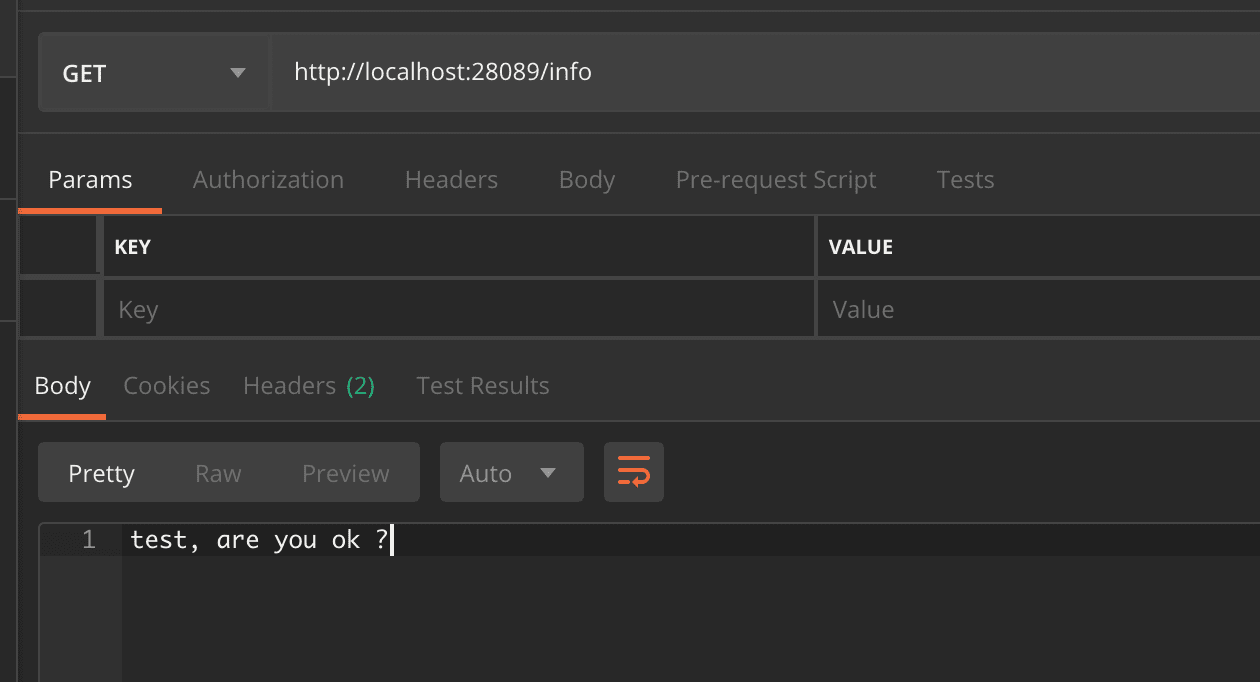Open the request Headers tab
Viewport: 1260px width, 682px height.
click(451, 180)
